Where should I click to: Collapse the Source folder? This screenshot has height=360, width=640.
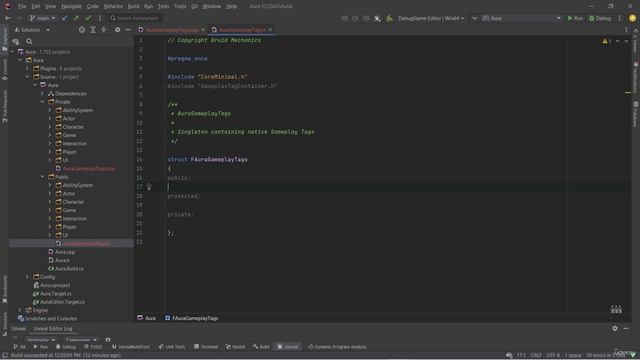[27, 77]
